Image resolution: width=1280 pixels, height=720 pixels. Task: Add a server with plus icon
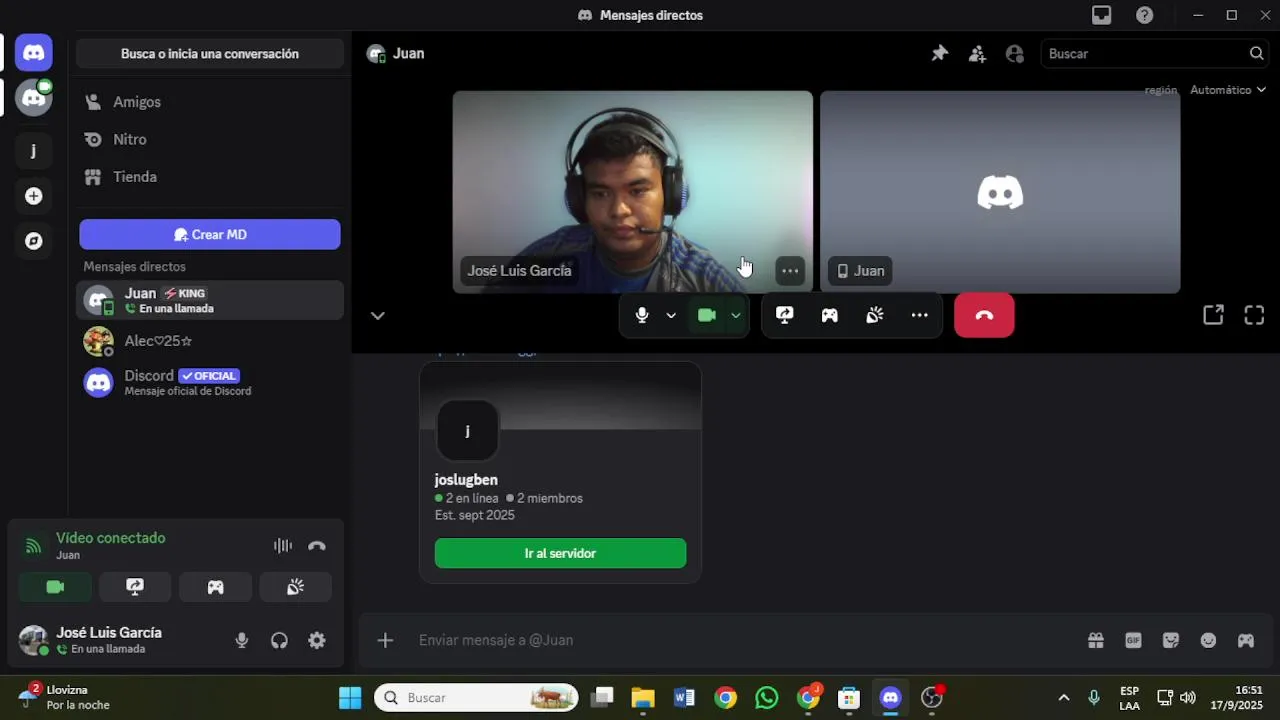click(33, 196)
